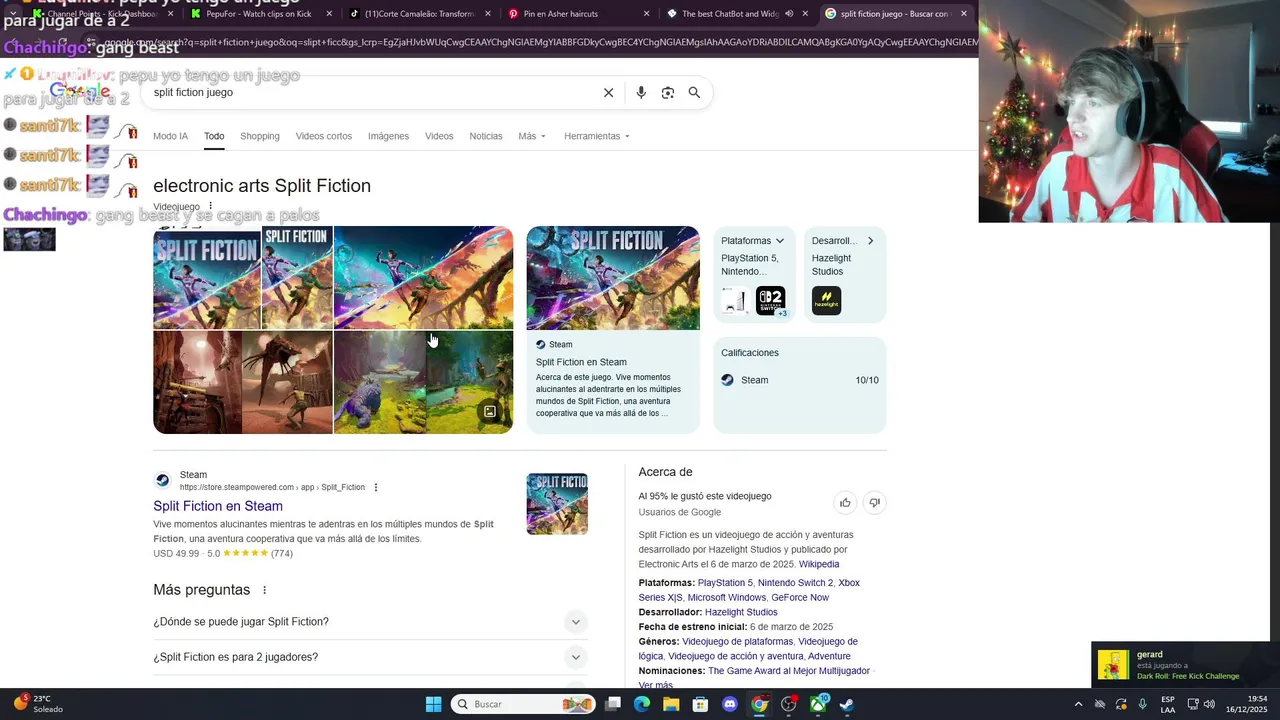Select the Videos search tab
This screenshot has height=720, width=1280.
[439, 136]
